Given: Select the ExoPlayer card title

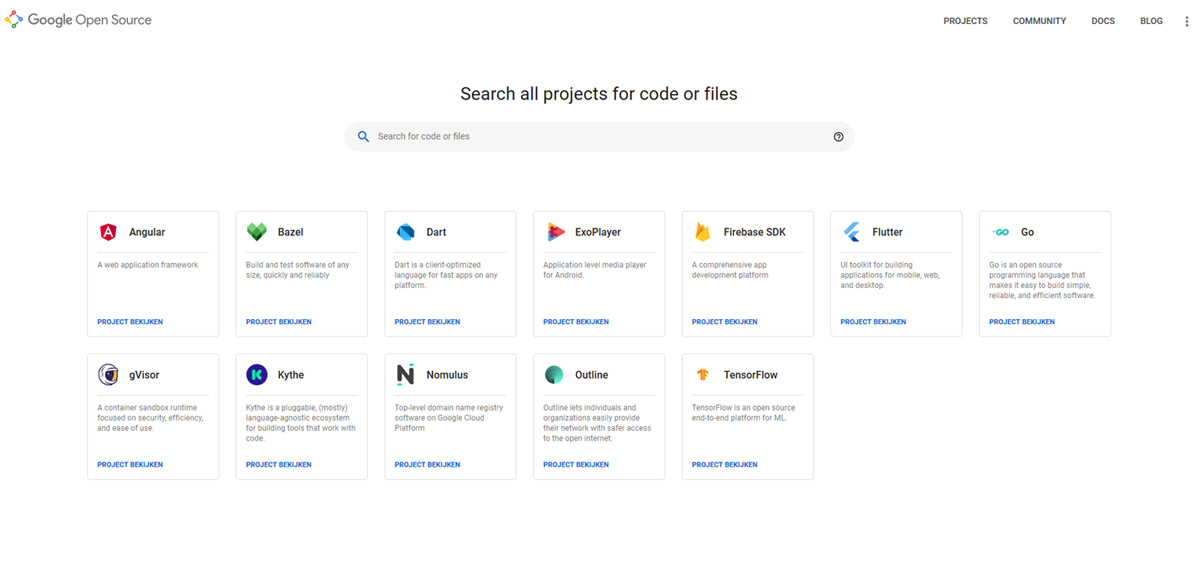Looking at the screenshot, I should pos(598,232).
